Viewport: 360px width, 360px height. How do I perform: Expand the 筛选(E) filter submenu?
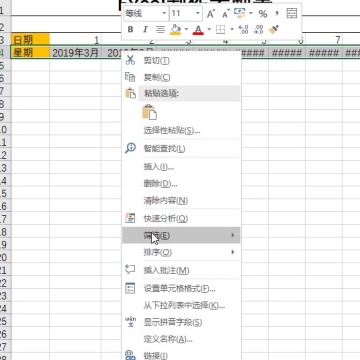(181, 235)
